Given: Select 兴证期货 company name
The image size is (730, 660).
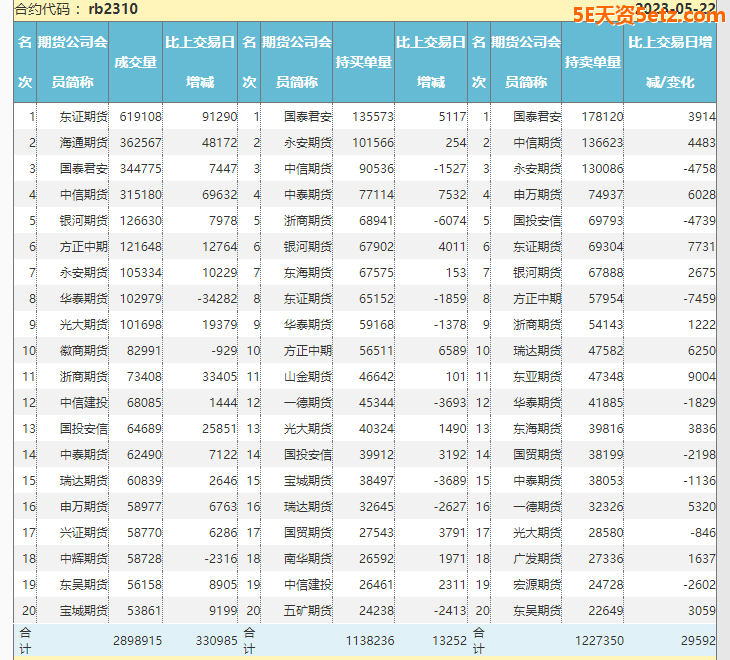Looking at the screenshot, I should (x=84, y=533).
